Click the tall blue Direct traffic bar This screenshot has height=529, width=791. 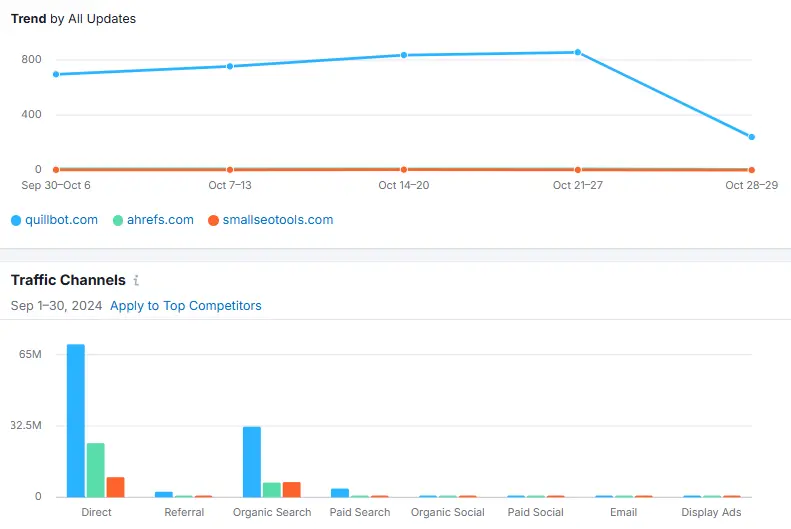76,420
